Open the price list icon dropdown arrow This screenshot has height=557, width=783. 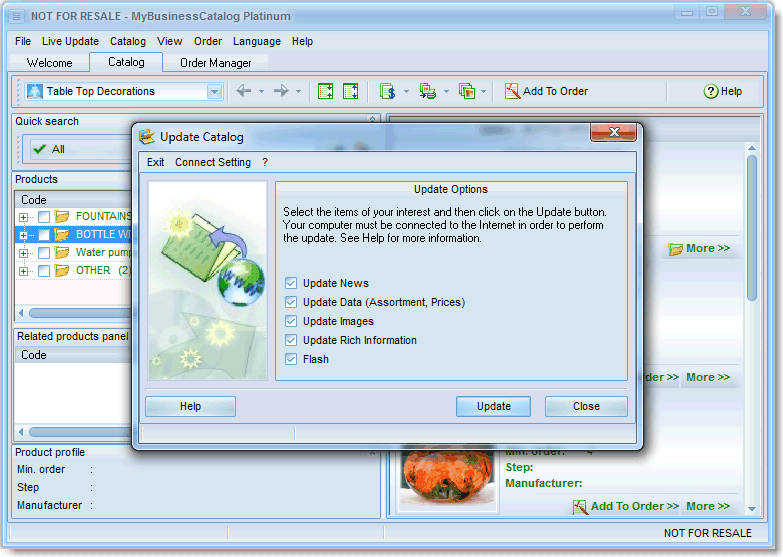pyautogui.click(x=406, y=91)
